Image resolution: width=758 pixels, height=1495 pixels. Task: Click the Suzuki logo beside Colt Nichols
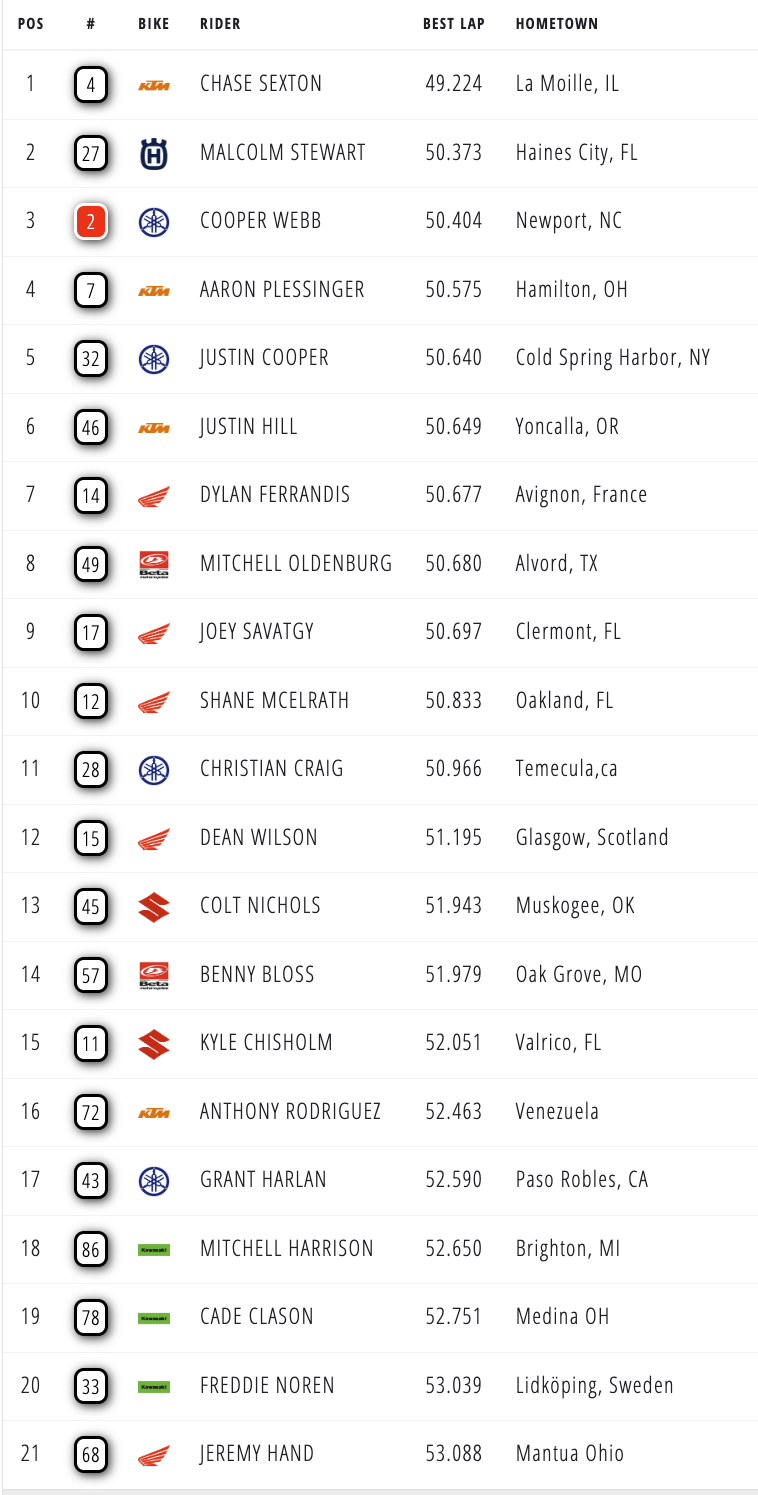click(x=154, y=906)
